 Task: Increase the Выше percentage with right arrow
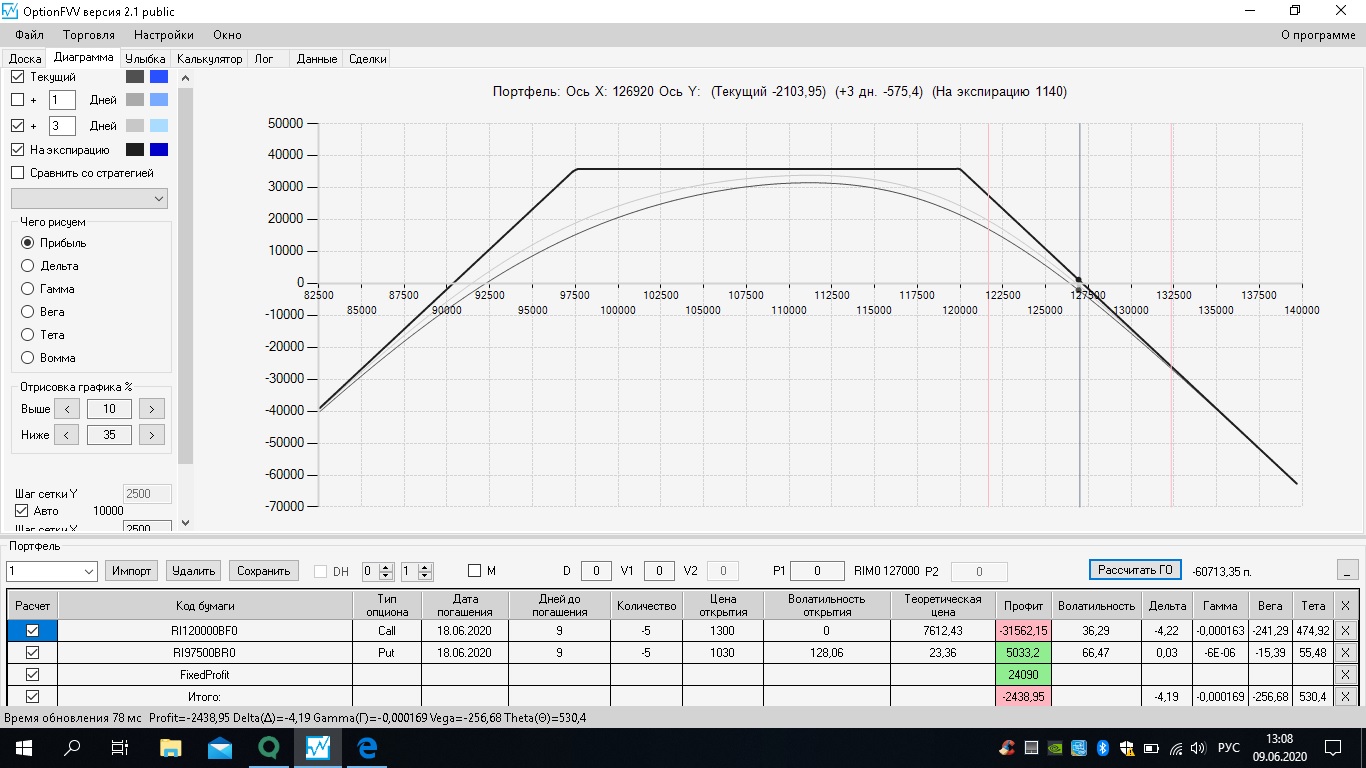pyautogui.click(x=152, y=409)
